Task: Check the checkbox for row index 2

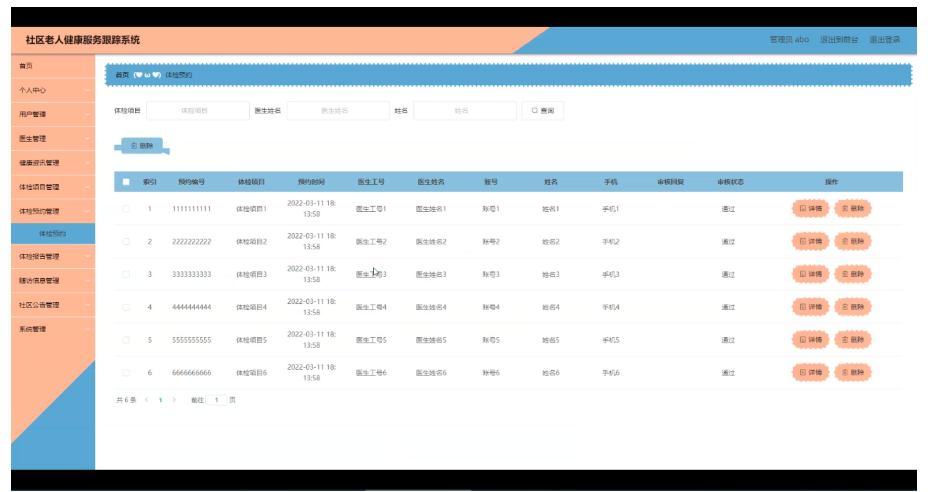Action: pyautogui.click(x=126, y=241)
